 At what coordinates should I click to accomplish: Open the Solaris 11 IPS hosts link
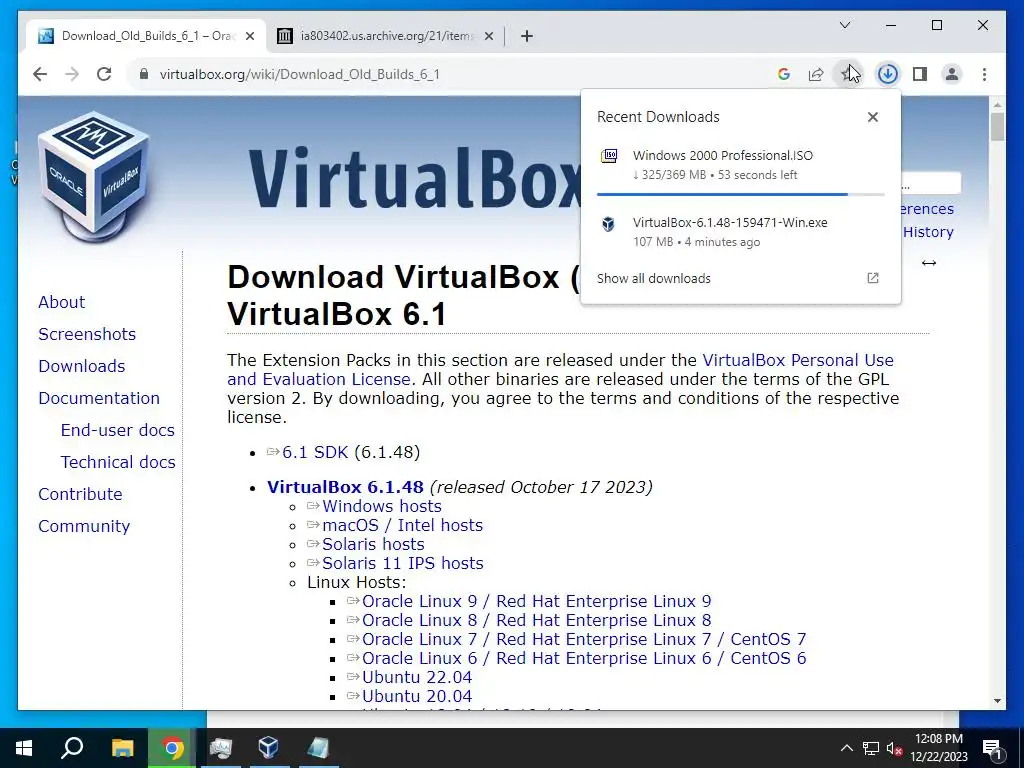(402, 563)
